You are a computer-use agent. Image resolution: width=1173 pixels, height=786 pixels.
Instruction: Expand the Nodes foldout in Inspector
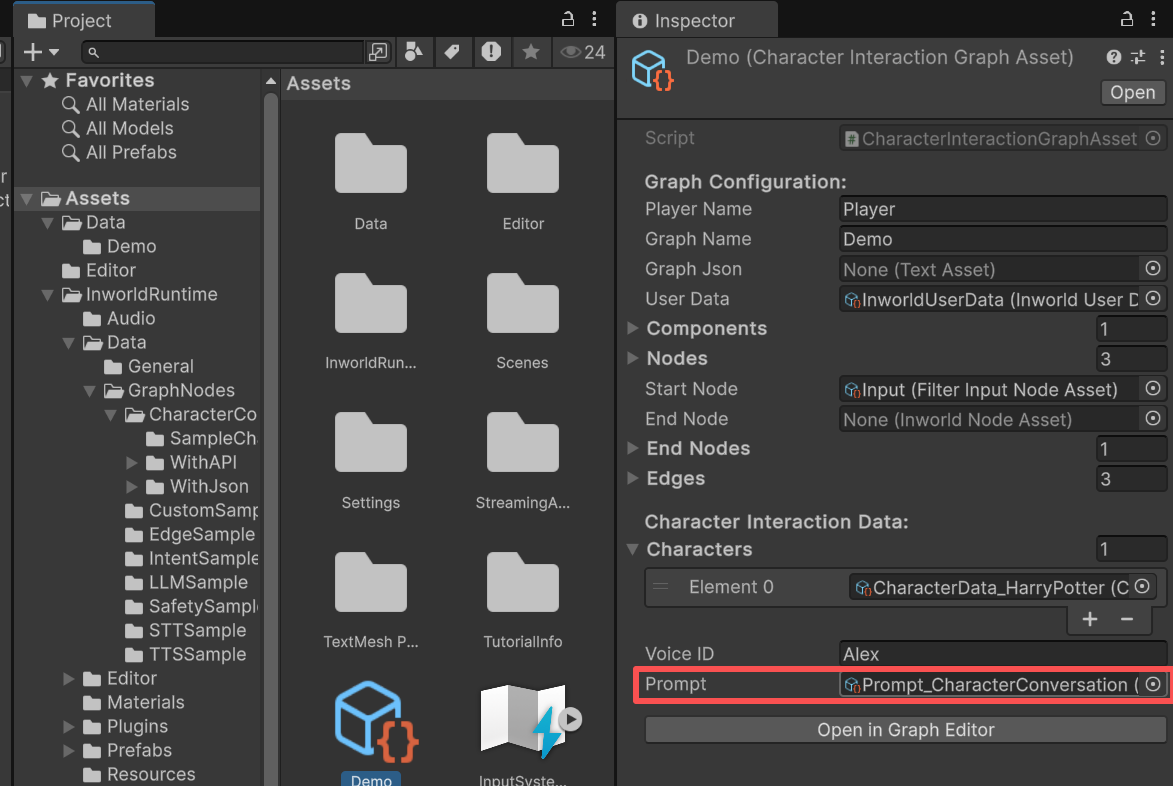[x=633, y=358]
